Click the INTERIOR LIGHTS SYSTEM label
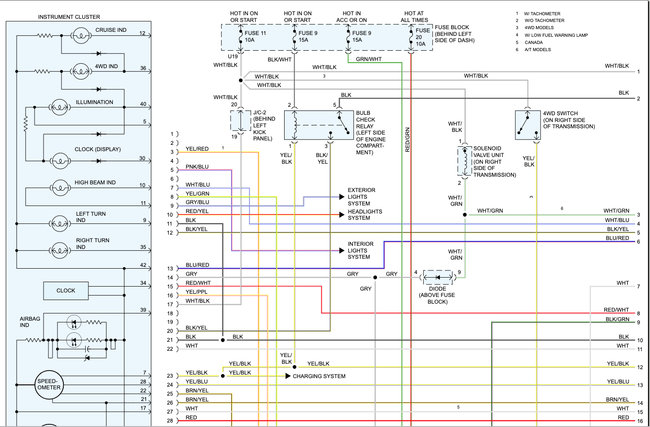The image size is (650, 427). [361, 250]
